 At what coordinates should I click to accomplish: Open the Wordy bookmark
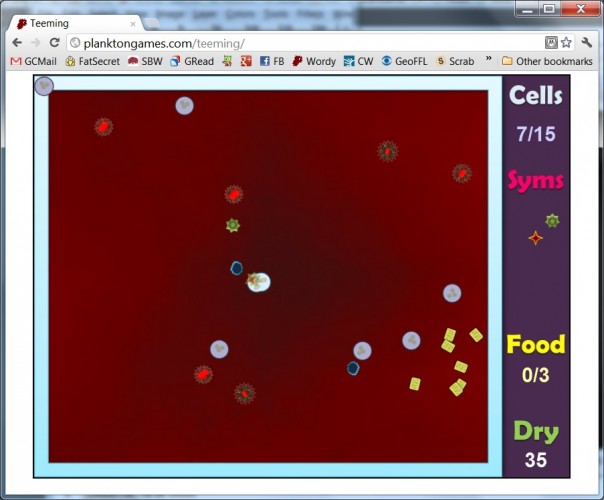[314, 61]
